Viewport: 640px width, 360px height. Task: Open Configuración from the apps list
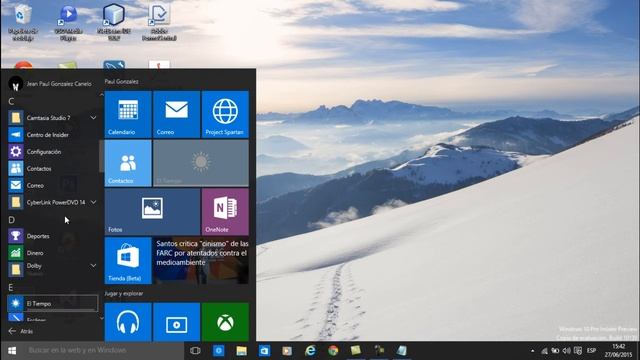[52, 151]
